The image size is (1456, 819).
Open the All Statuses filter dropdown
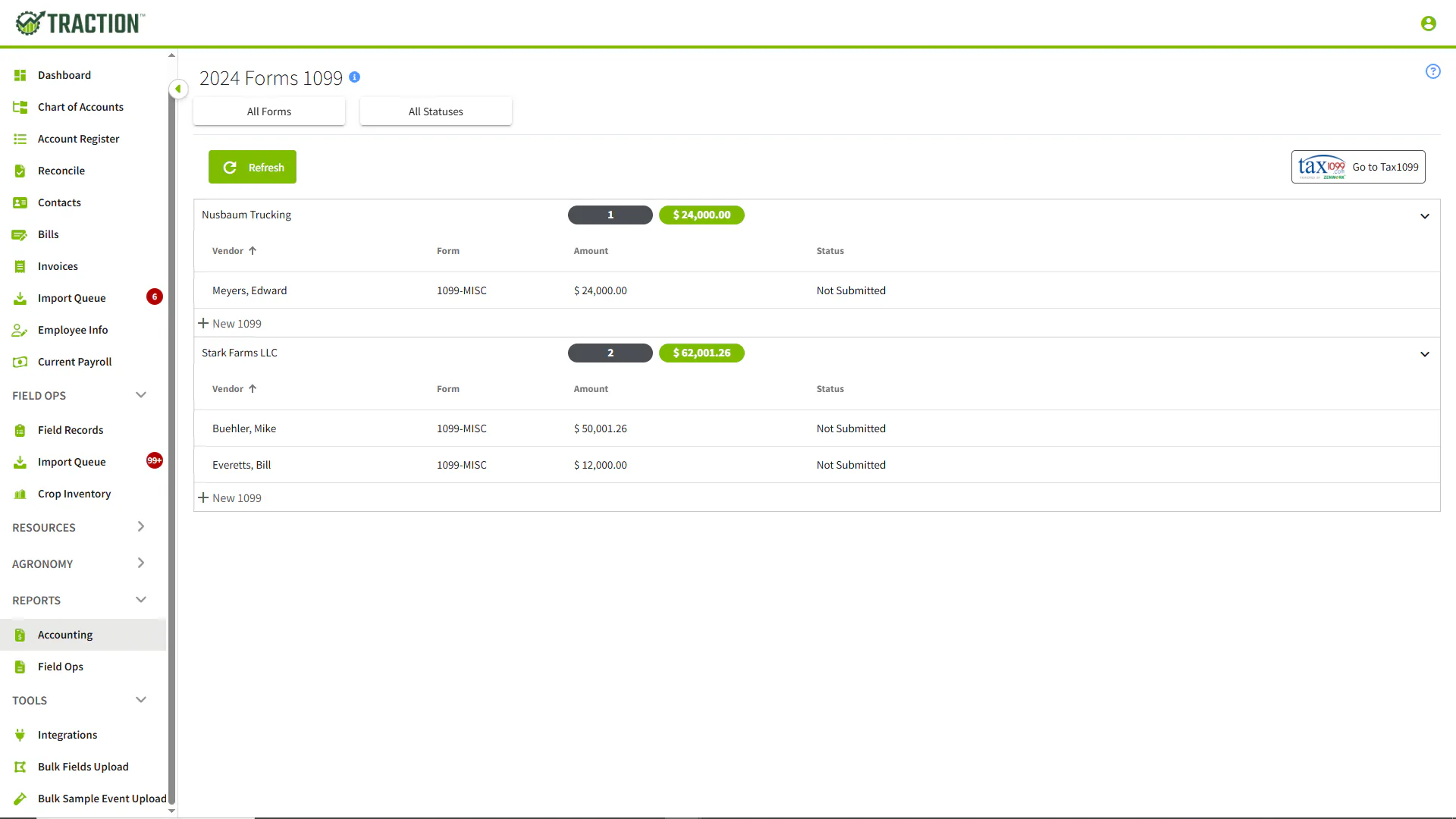(x=436, y=111)
